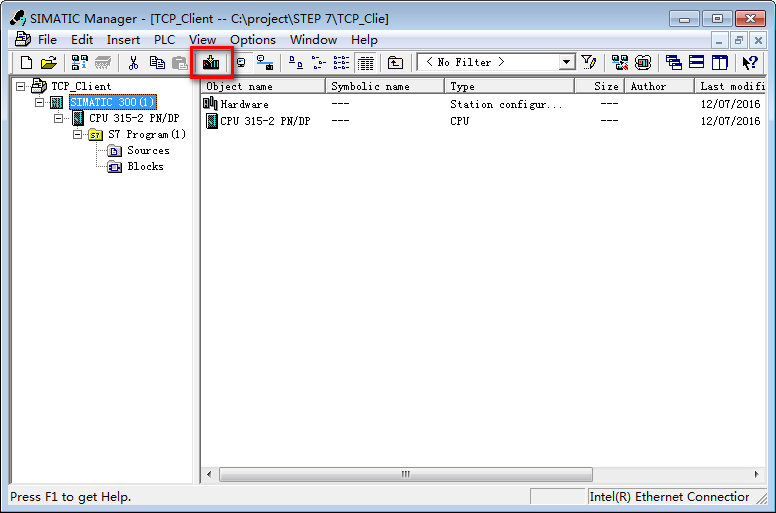Click the Station configur... type cell

coord(506,104)
